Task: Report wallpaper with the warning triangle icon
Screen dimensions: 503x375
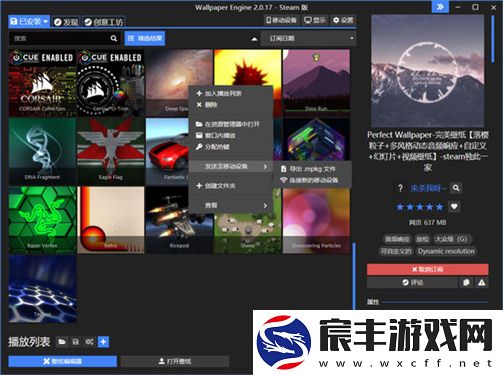Action: [482, 283]
